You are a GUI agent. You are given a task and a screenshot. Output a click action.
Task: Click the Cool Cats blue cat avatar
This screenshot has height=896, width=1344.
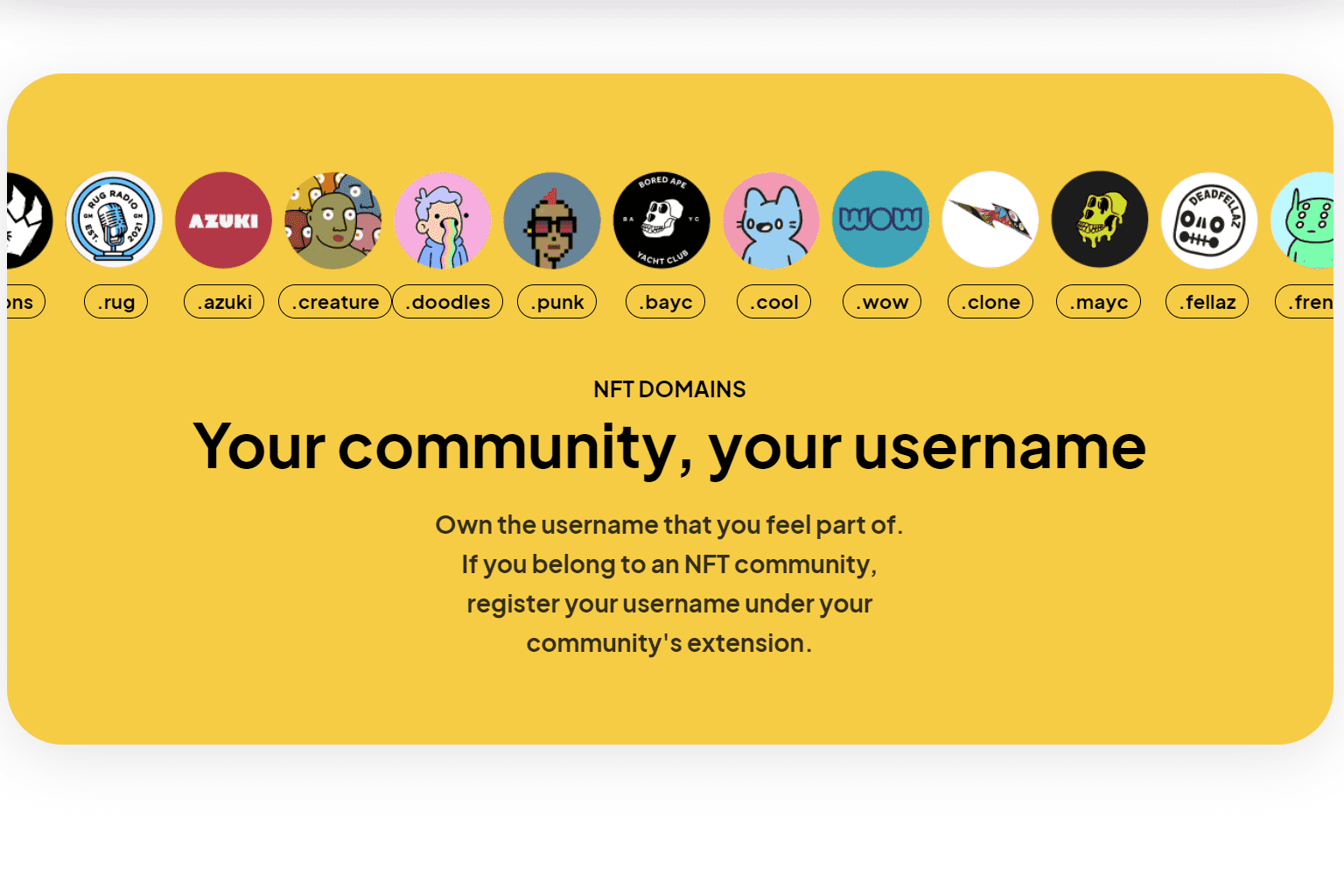(770, 220)
